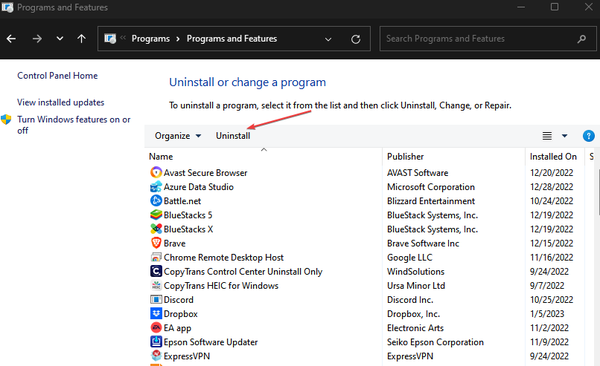Viewport: 600px width, 366px height.
Task: Click the Dropbox program icon
Action: click(156, 314)
